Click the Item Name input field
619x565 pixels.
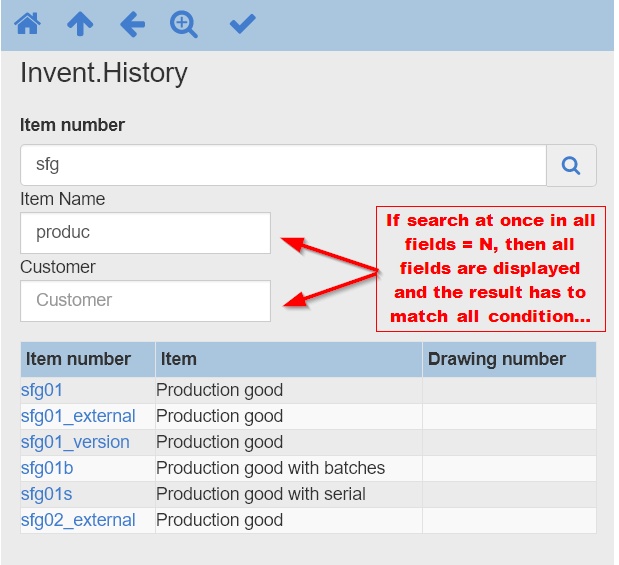(145, 233)
